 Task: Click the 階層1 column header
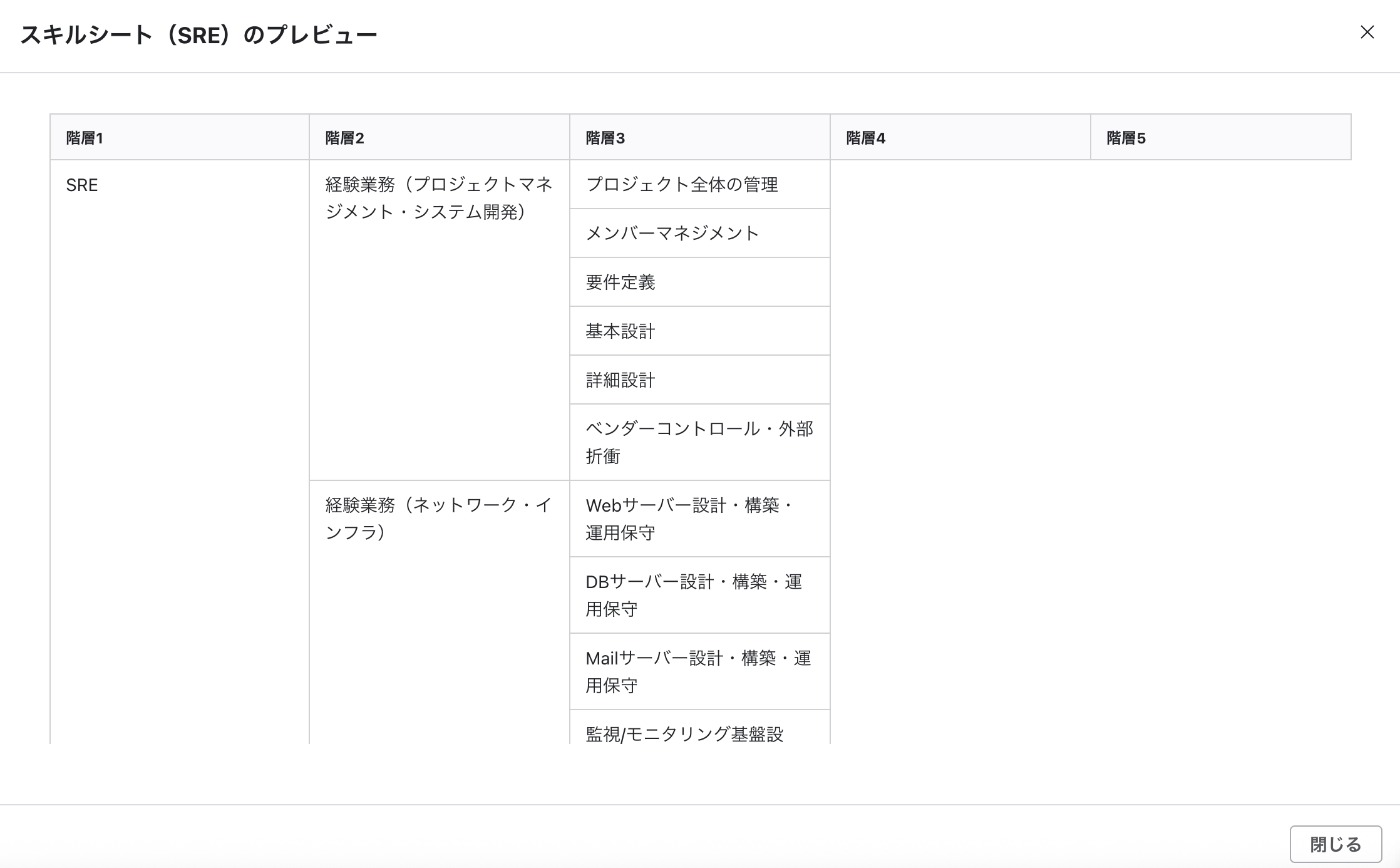click(x=85, y=138)
